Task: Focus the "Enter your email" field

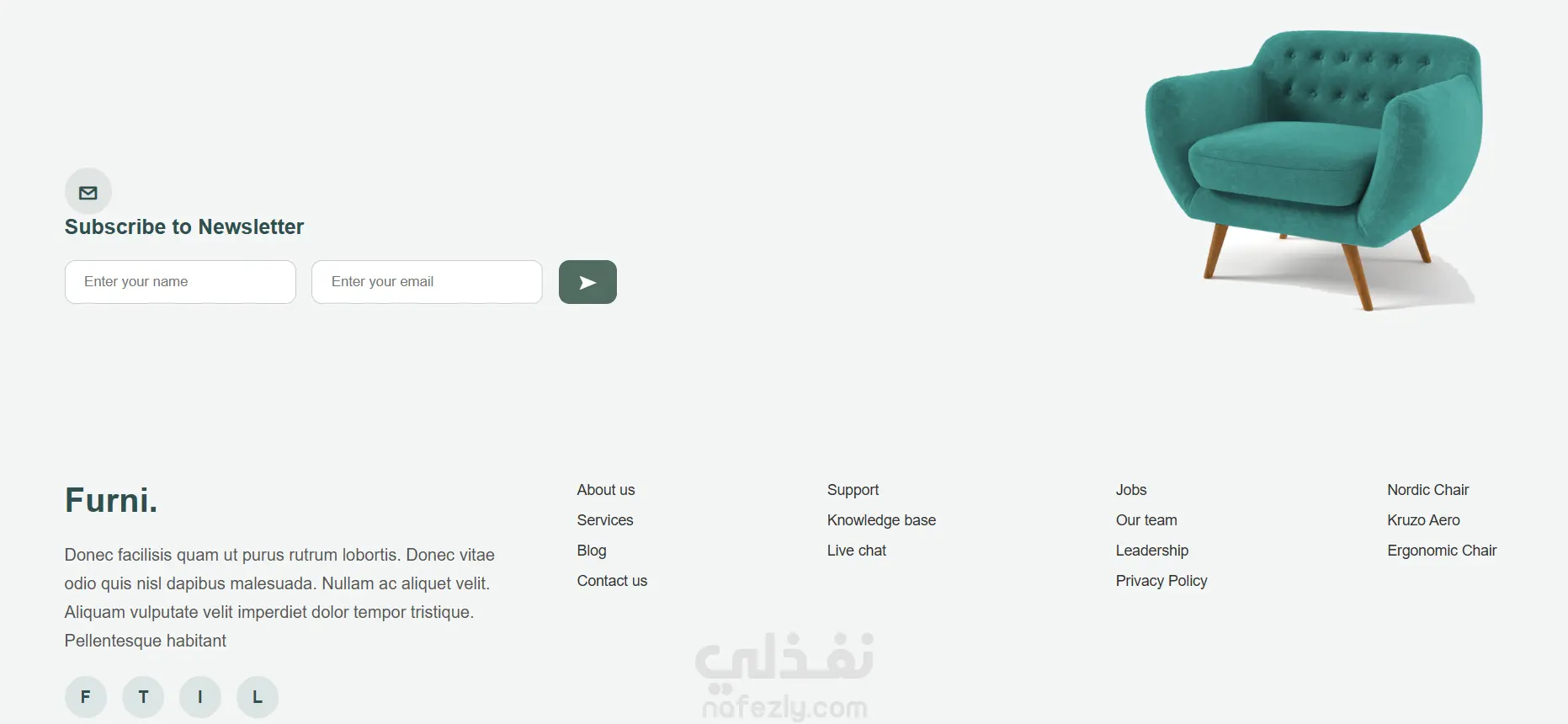Action: (x=427, y=282)
